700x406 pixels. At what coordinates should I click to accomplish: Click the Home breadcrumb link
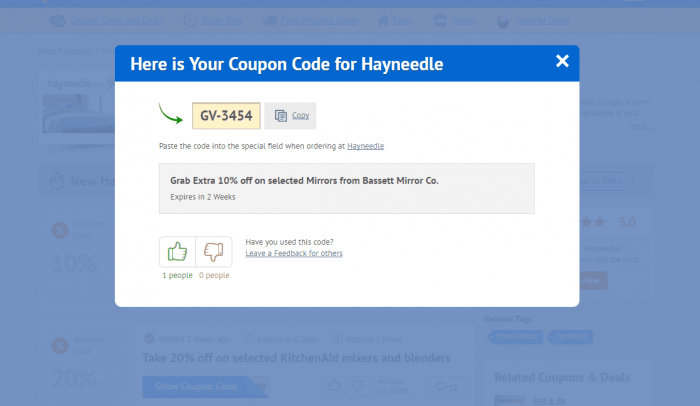47,50
